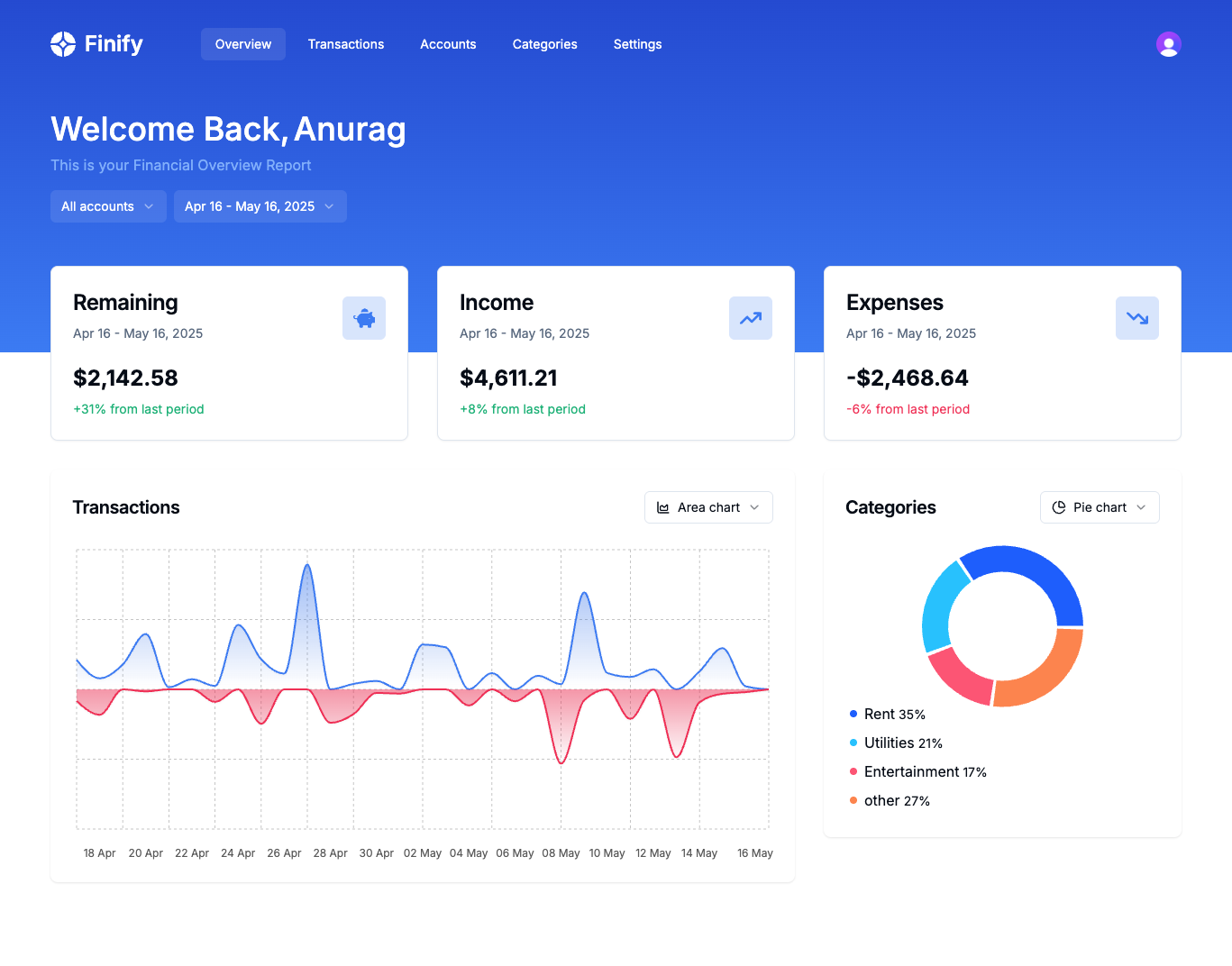Toggle the Entertainment category in the legend

click(x=926, y=771)
